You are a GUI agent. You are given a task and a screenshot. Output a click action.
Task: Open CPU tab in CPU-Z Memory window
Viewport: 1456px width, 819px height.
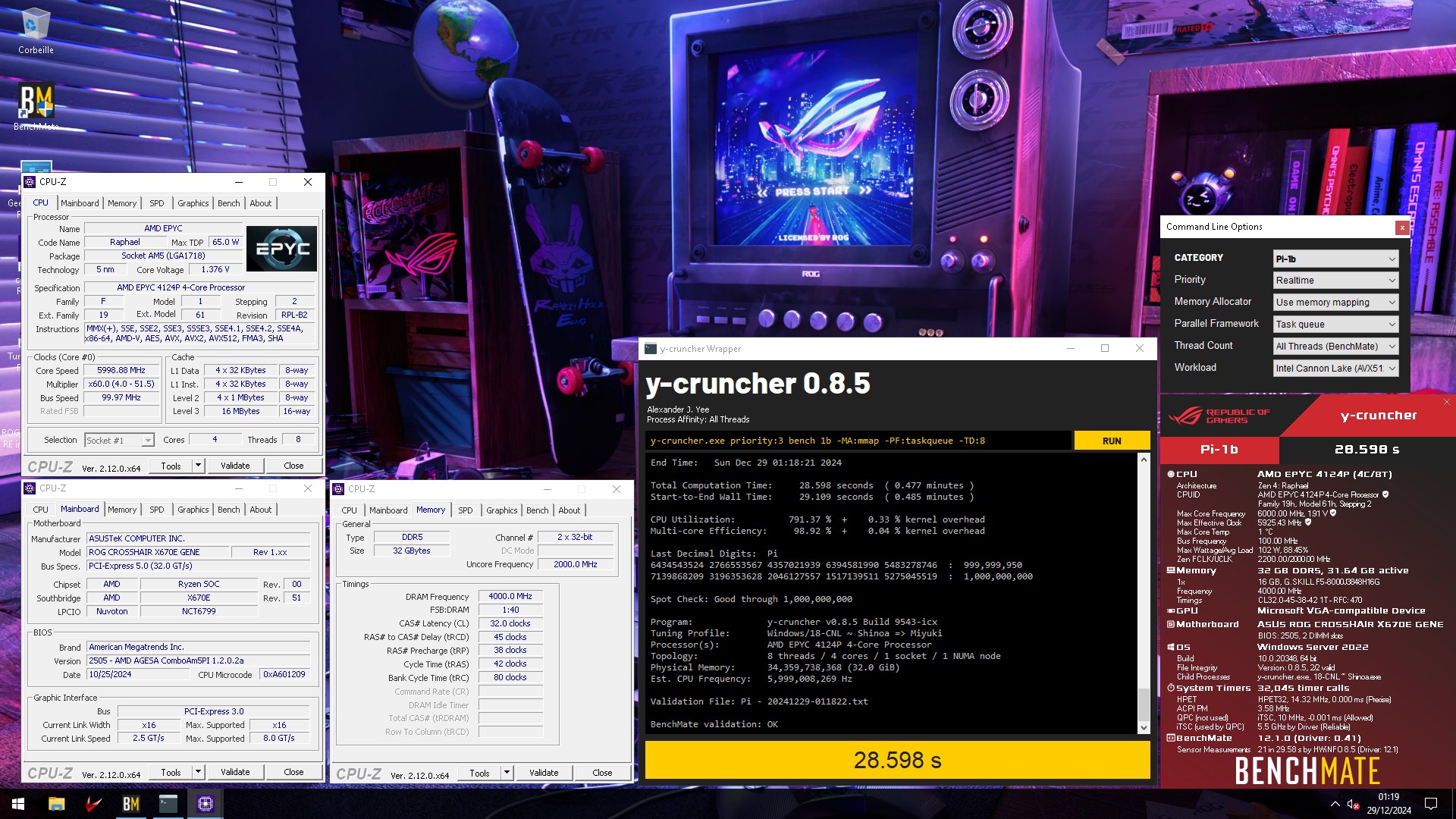(349, 510)
